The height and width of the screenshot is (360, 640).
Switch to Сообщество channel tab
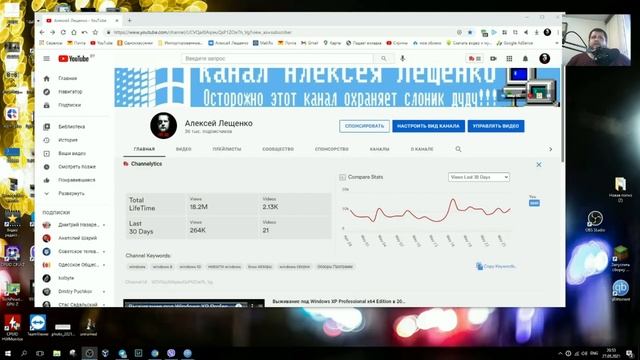278,149
